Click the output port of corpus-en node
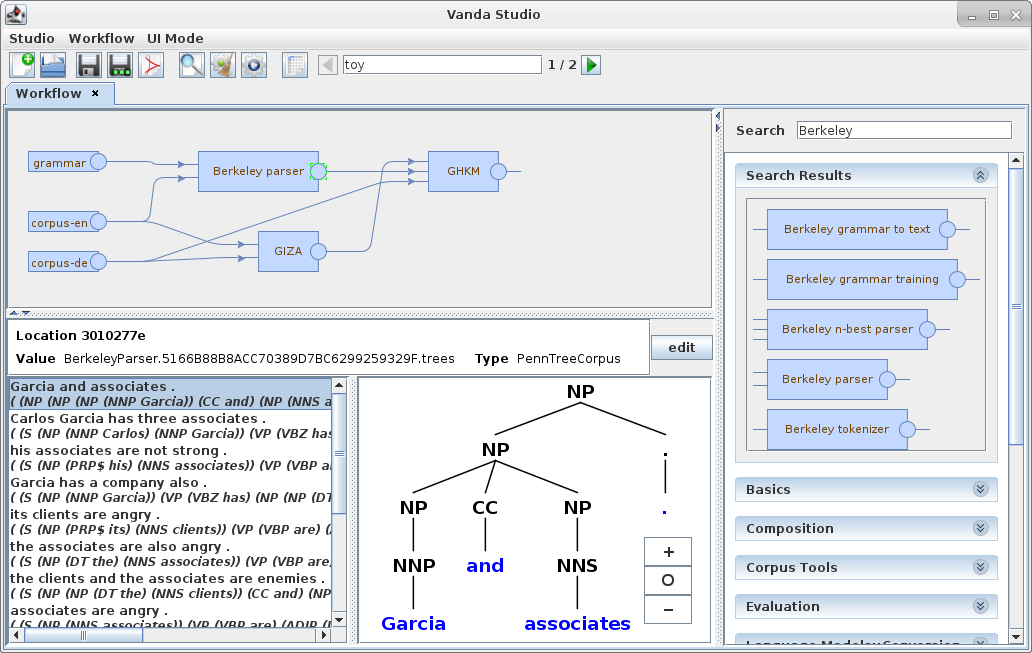Viewport: 1032px width, 653px height. [x=99, y=222]
